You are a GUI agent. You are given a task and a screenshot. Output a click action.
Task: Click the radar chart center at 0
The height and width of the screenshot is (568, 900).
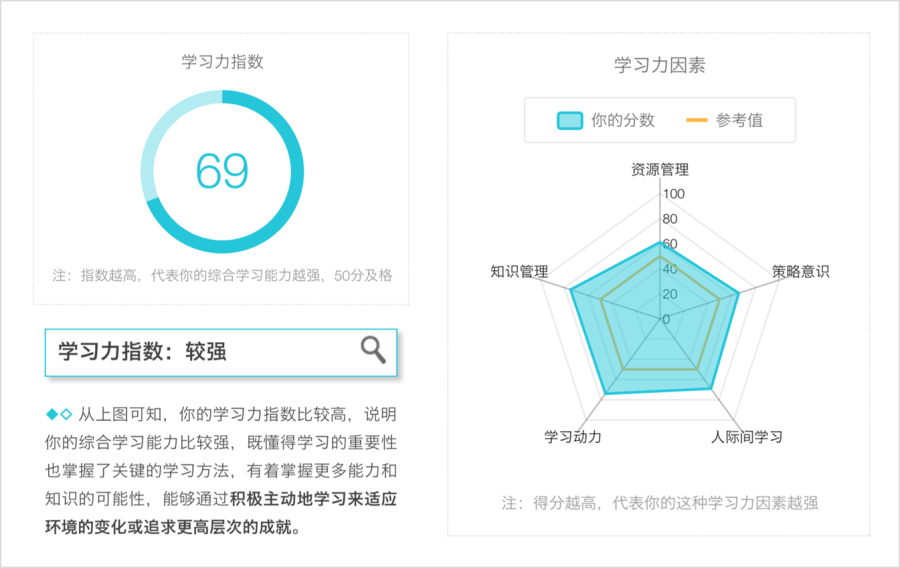click(666, 319)
